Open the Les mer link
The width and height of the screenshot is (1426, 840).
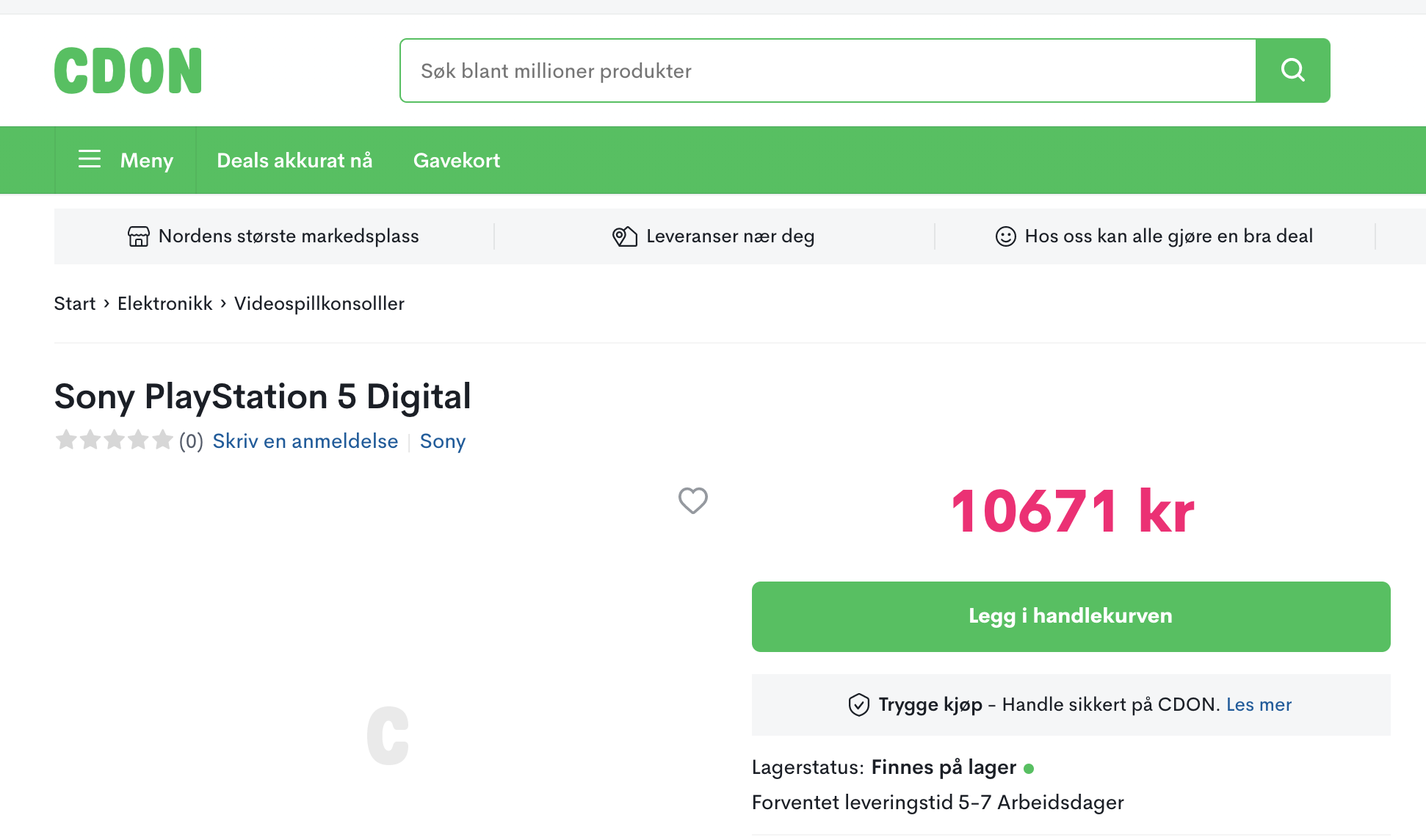[x=1259, y=705]
